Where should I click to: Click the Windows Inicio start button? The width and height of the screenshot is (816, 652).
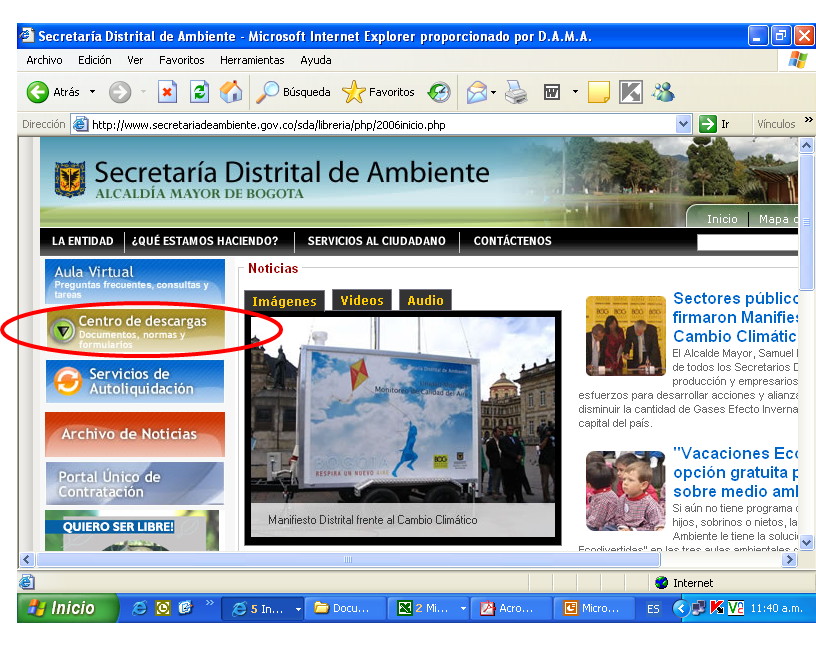67,608
